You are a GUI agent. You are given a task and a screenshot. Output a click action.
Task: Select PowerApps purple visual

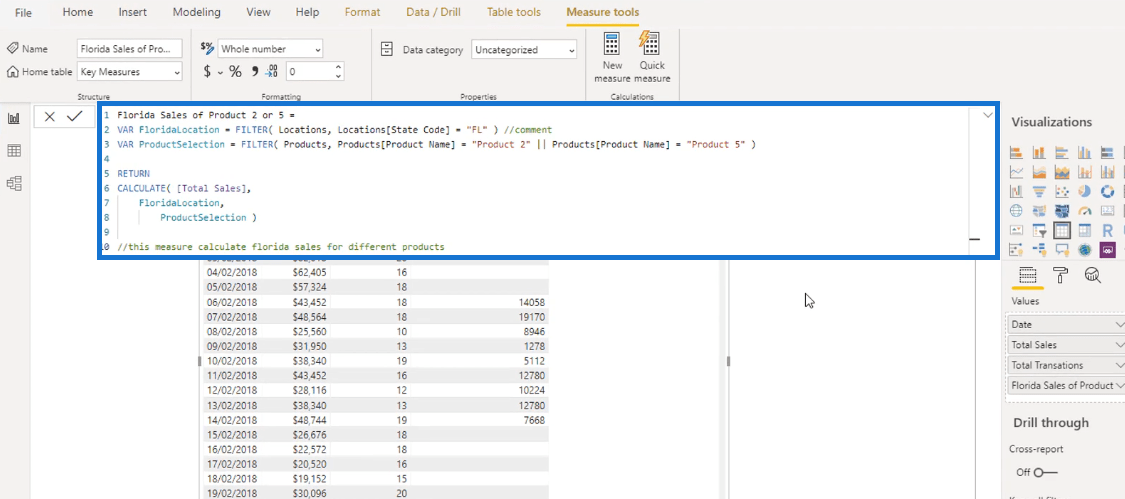pos(1107,249)
